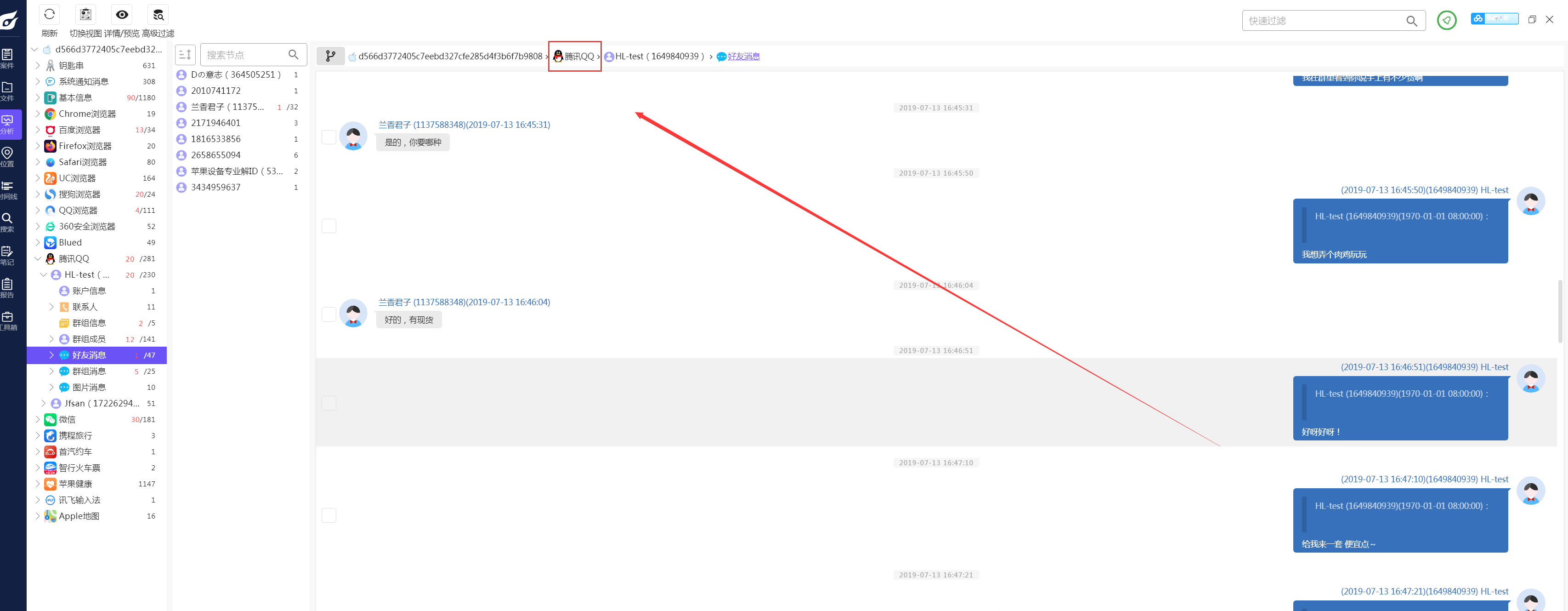Open the 工具箱 toolbox sidebar icon
Viewport: 1568px width, 611px height.
[x=7, y=317]
